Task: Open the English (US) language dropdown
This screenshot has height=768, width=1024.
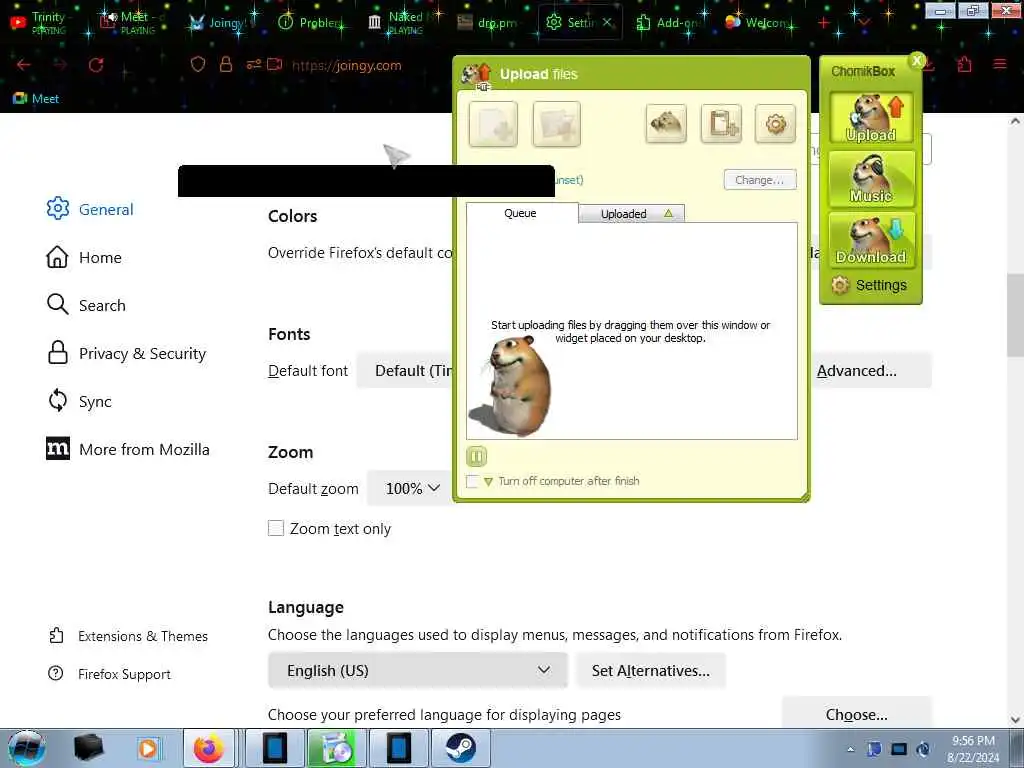Action: tap(418, 671)
